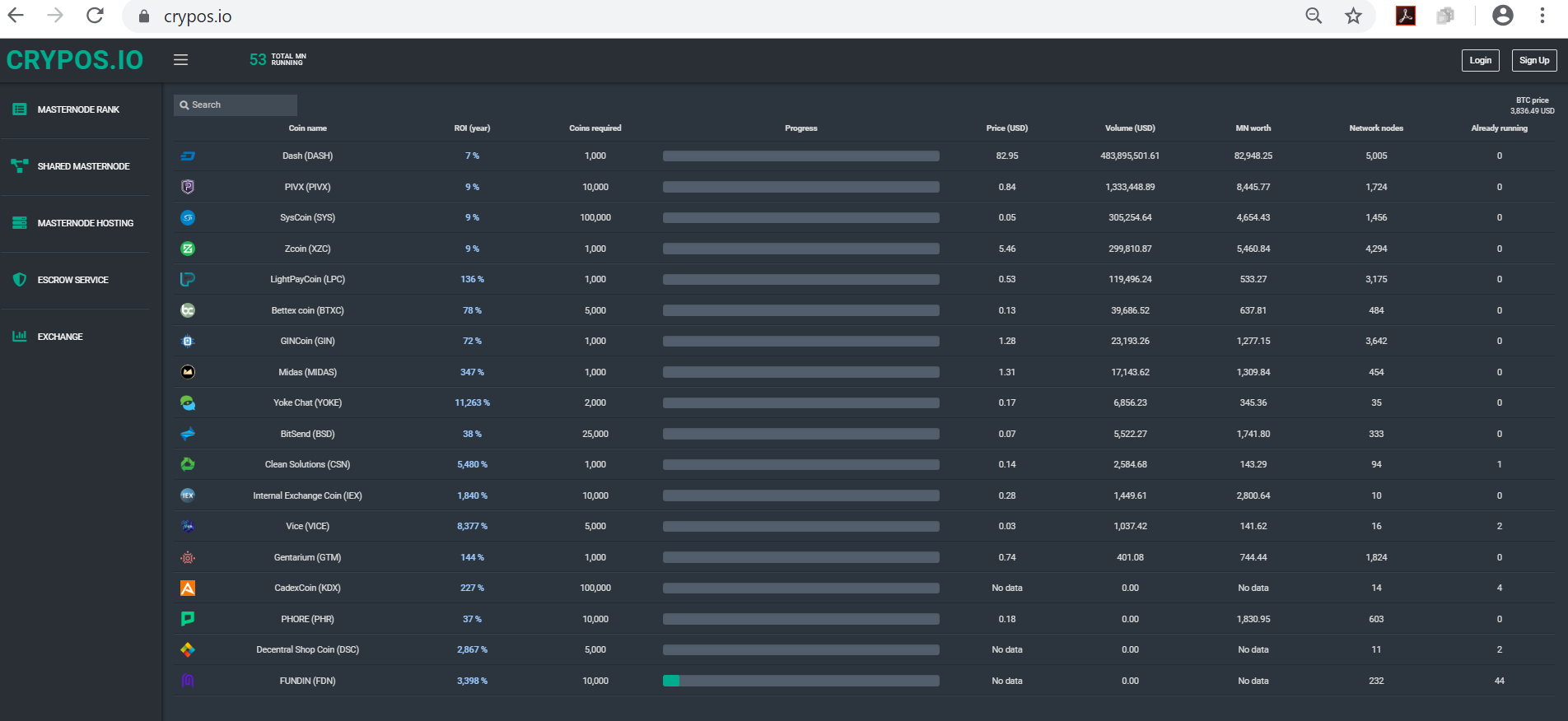Bookmark this page with the star icon
This screenshot has width=1568, height=721.
(1353, 16)
